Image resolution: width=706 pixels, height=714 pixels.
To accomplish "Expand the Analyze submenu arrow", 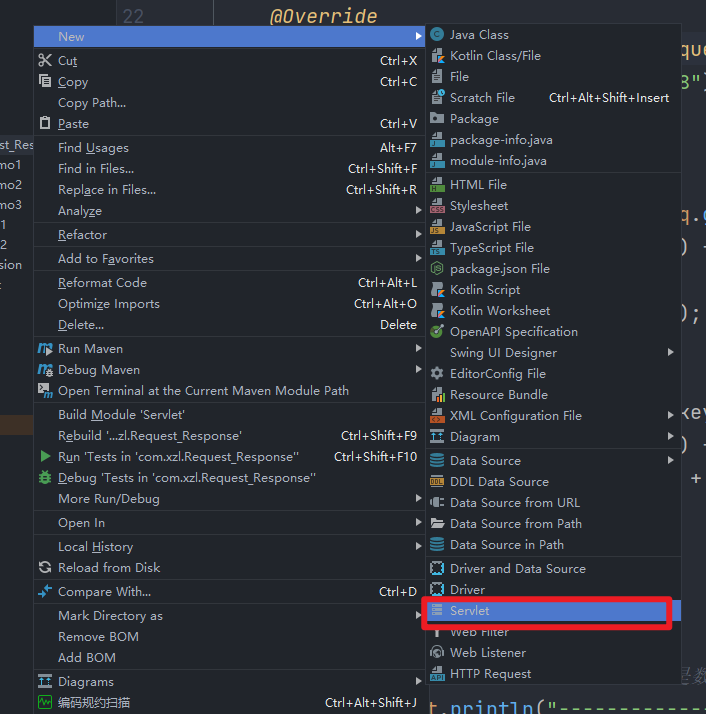I will (x=418, y=210).
